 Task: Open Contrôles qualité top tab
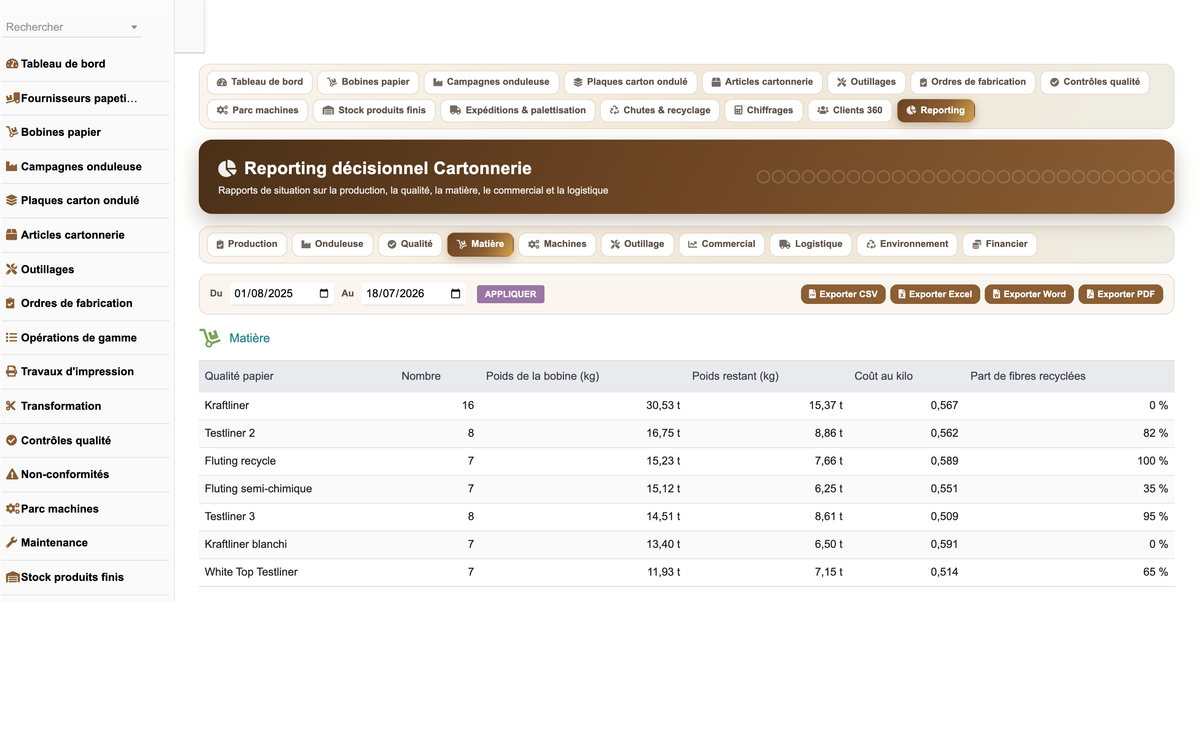coord(1095,82)
